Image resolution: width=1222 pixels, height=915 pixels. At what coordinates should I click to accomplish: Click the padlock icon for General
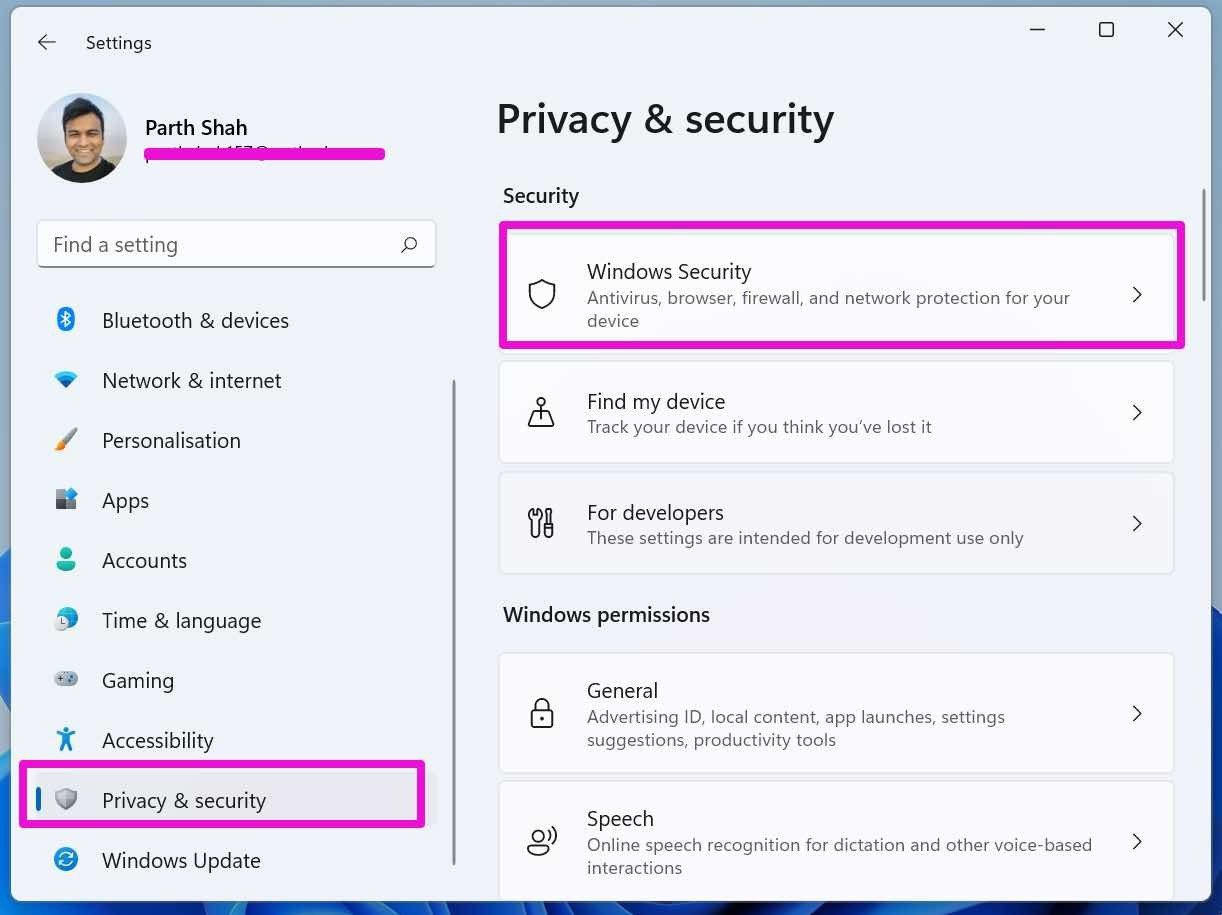[541, 713]
